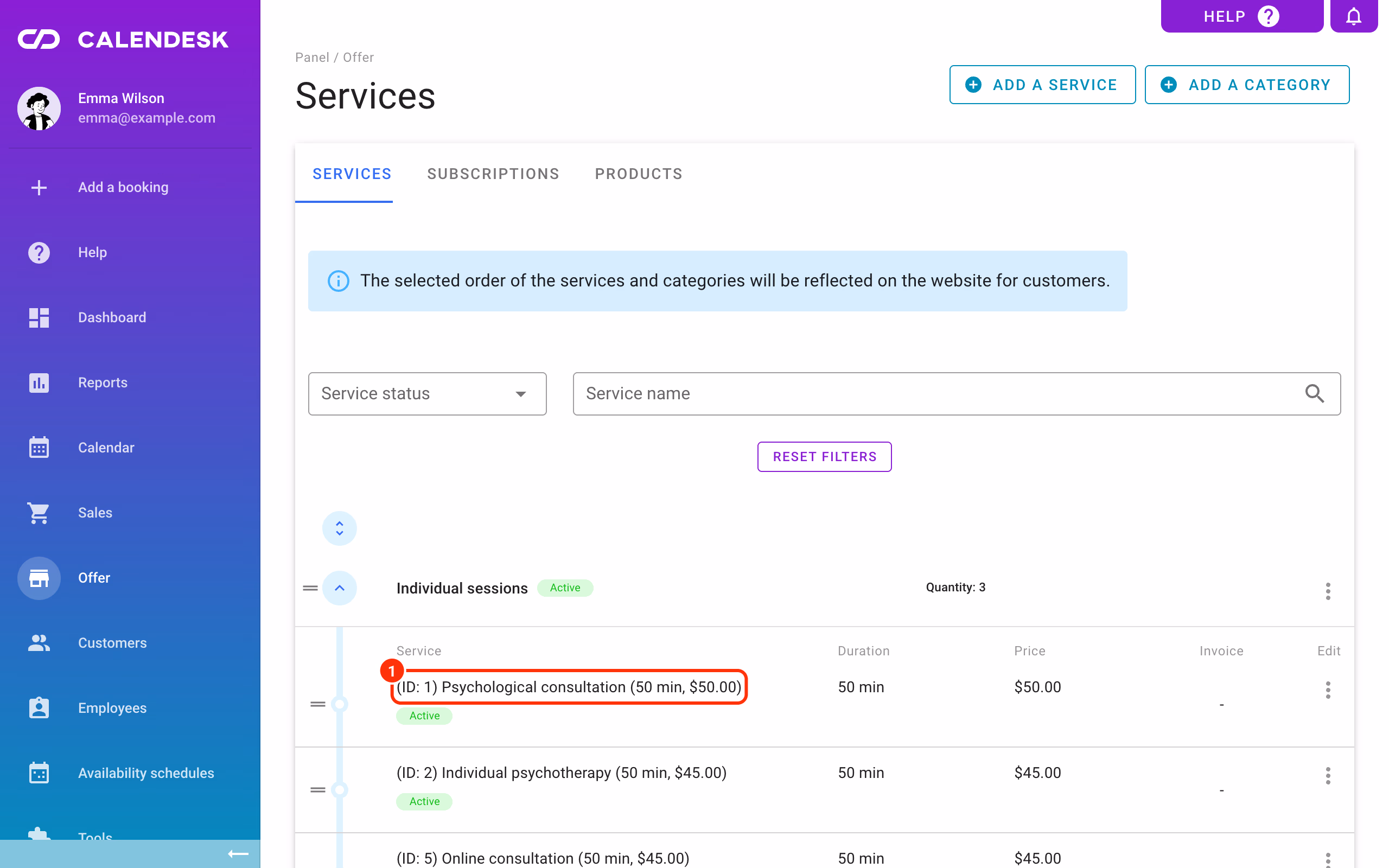This screenshot has width=1389, height=868.
Task: Open Help from the sidebar question icon
Action: coord(39,252)
